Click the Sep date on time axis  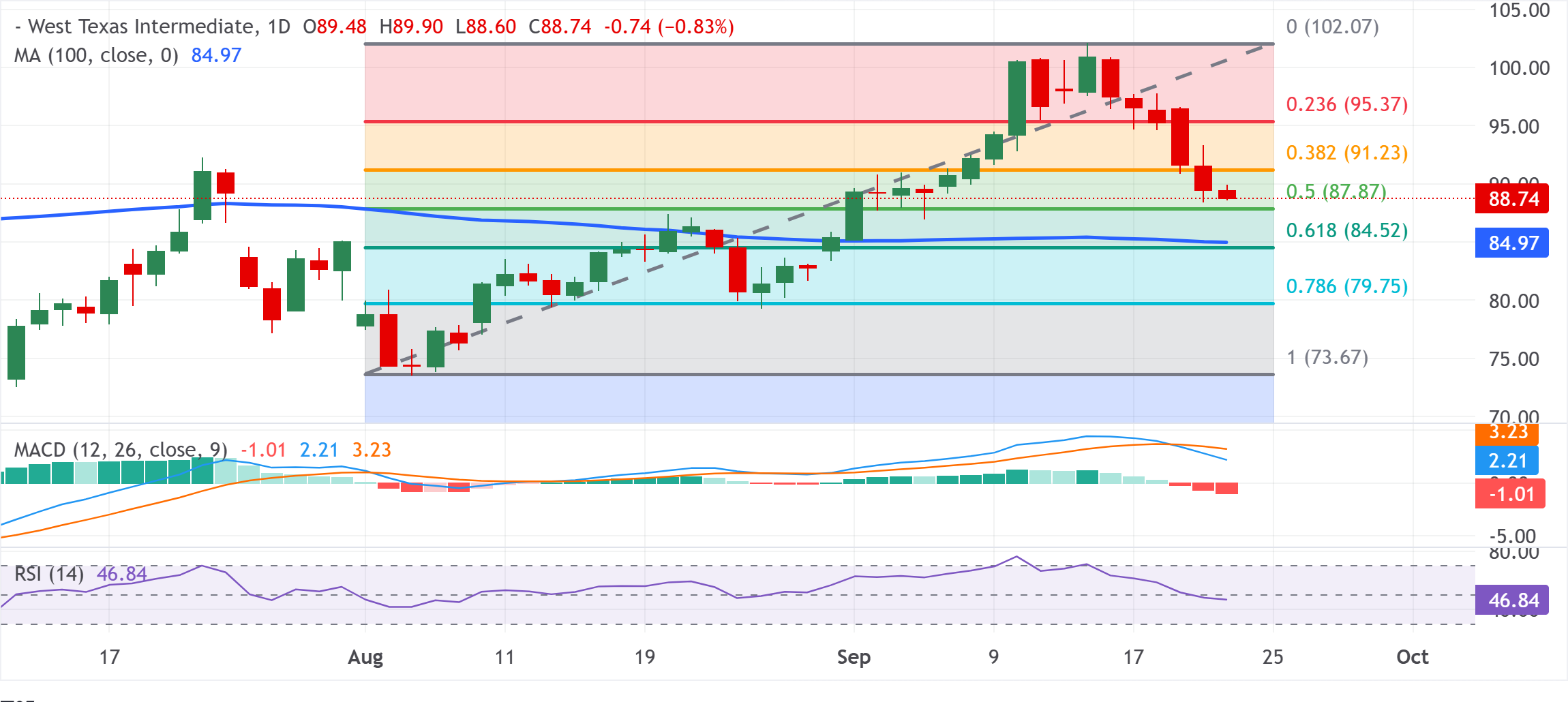pos(854,657)
